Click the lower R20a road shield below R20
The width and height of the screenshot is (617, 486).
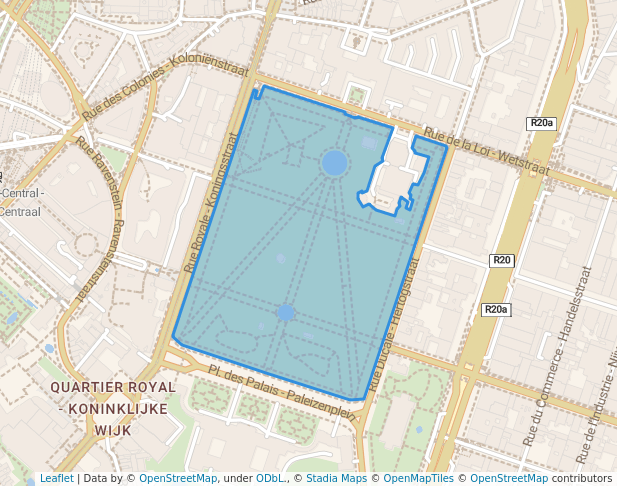pyautogui.click(x=496, y=310)
